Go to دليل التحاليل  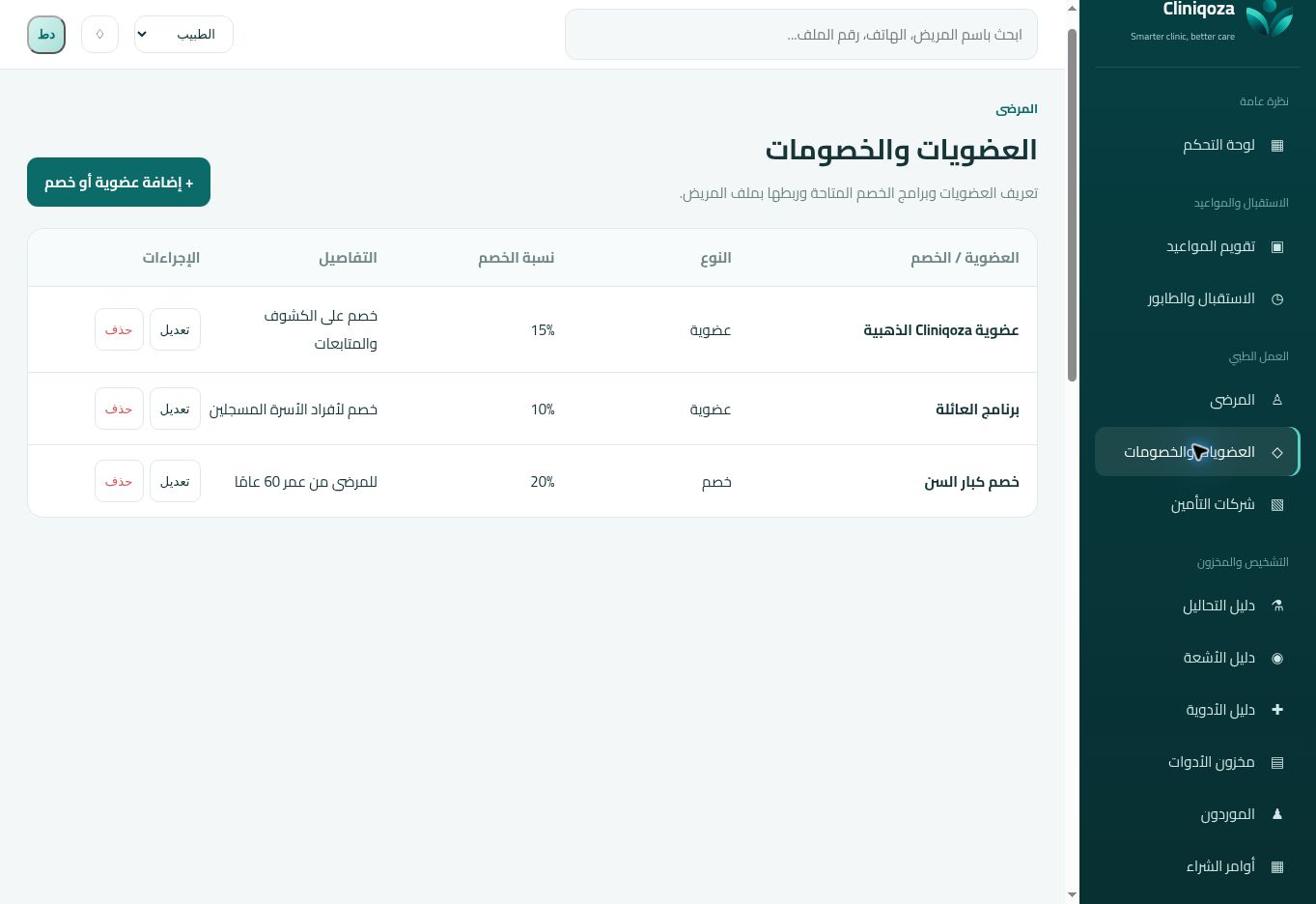[1197, 606]
